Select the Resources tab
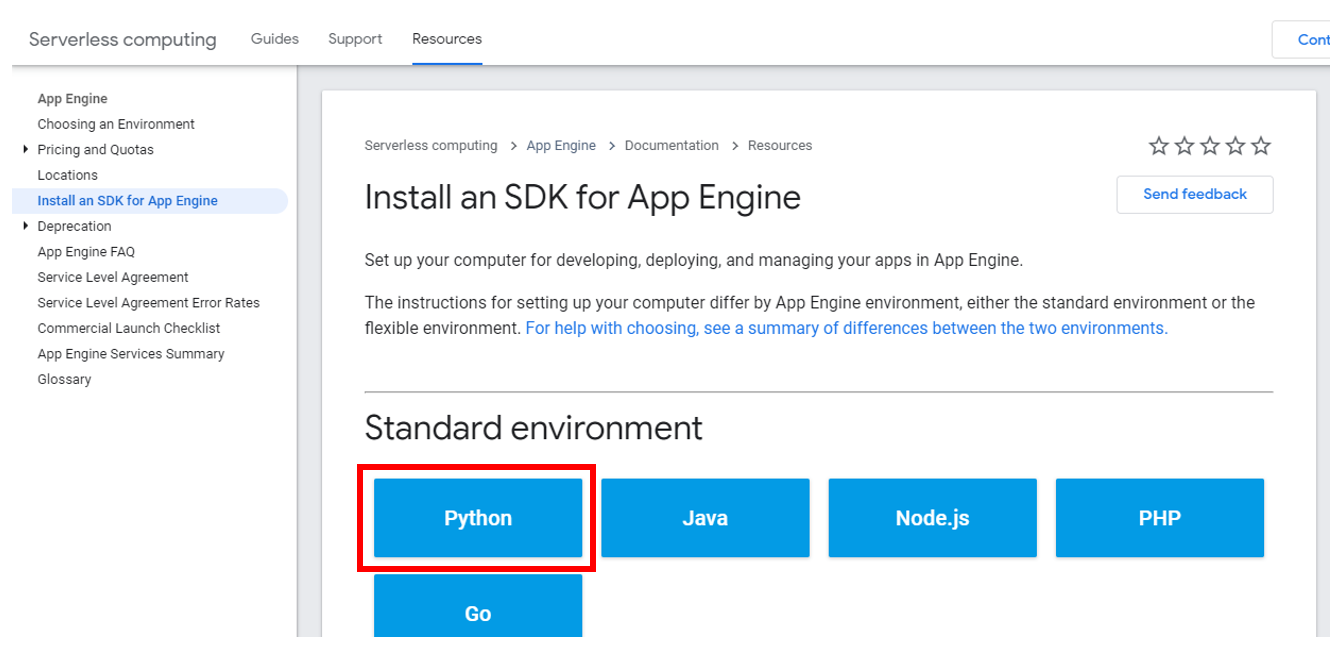This screenshot has width=1333, height=649. pyautogui.click(x=447, y=39)
